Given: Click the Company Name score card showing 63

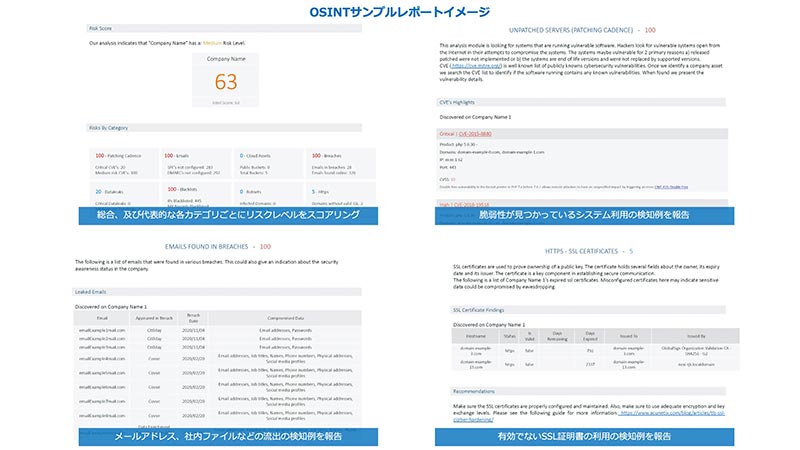Looking at the screenshot, I should point(226,79).
